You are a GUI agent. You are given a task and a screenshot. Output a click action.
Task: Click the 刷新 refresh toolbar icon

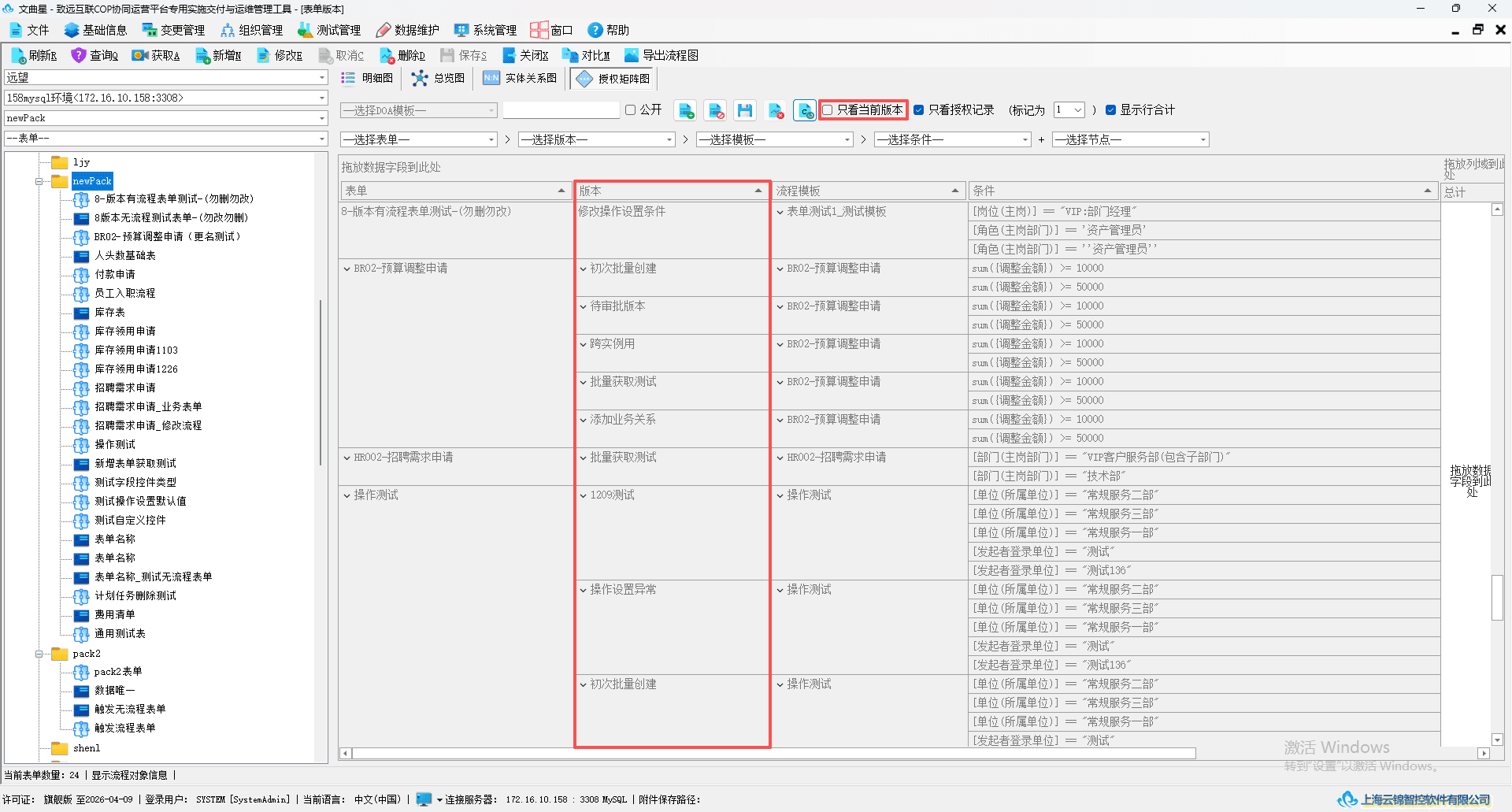pyautogui.click(x=19, y=55)
